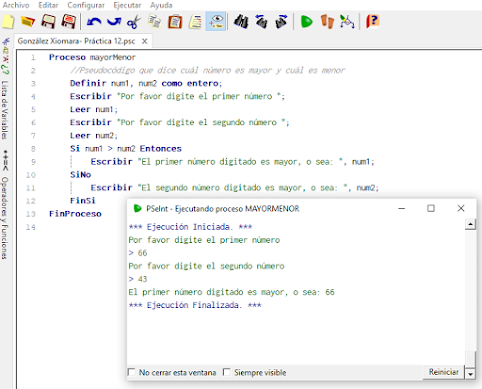Click the 'FinProceso' code line
The height and width of the screenshot is (389, 482).
coord(75,214)
